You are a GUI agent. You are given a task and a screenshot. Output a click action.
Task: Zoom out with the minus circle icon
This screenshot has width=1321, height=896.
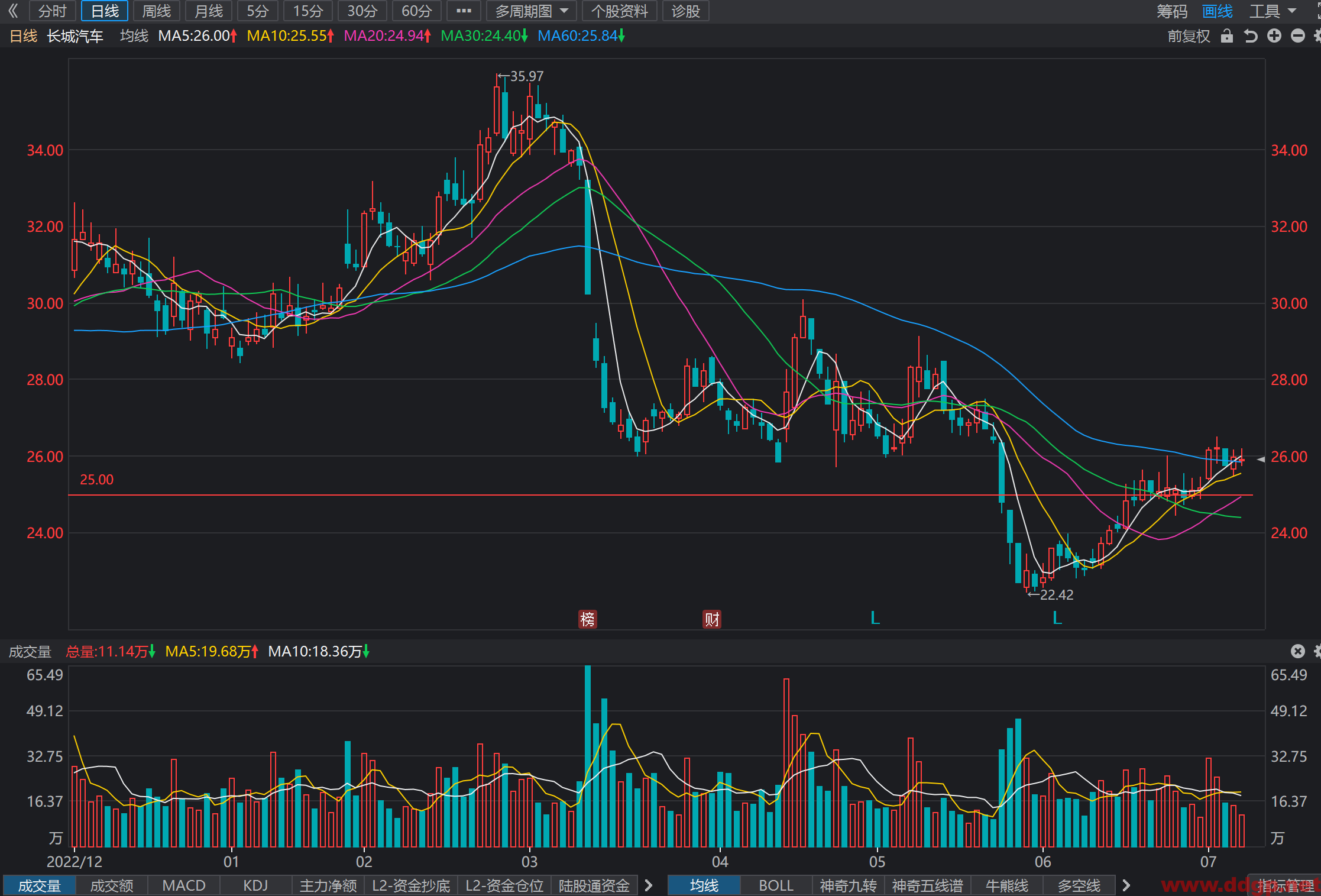click(x=1298, y=36)
